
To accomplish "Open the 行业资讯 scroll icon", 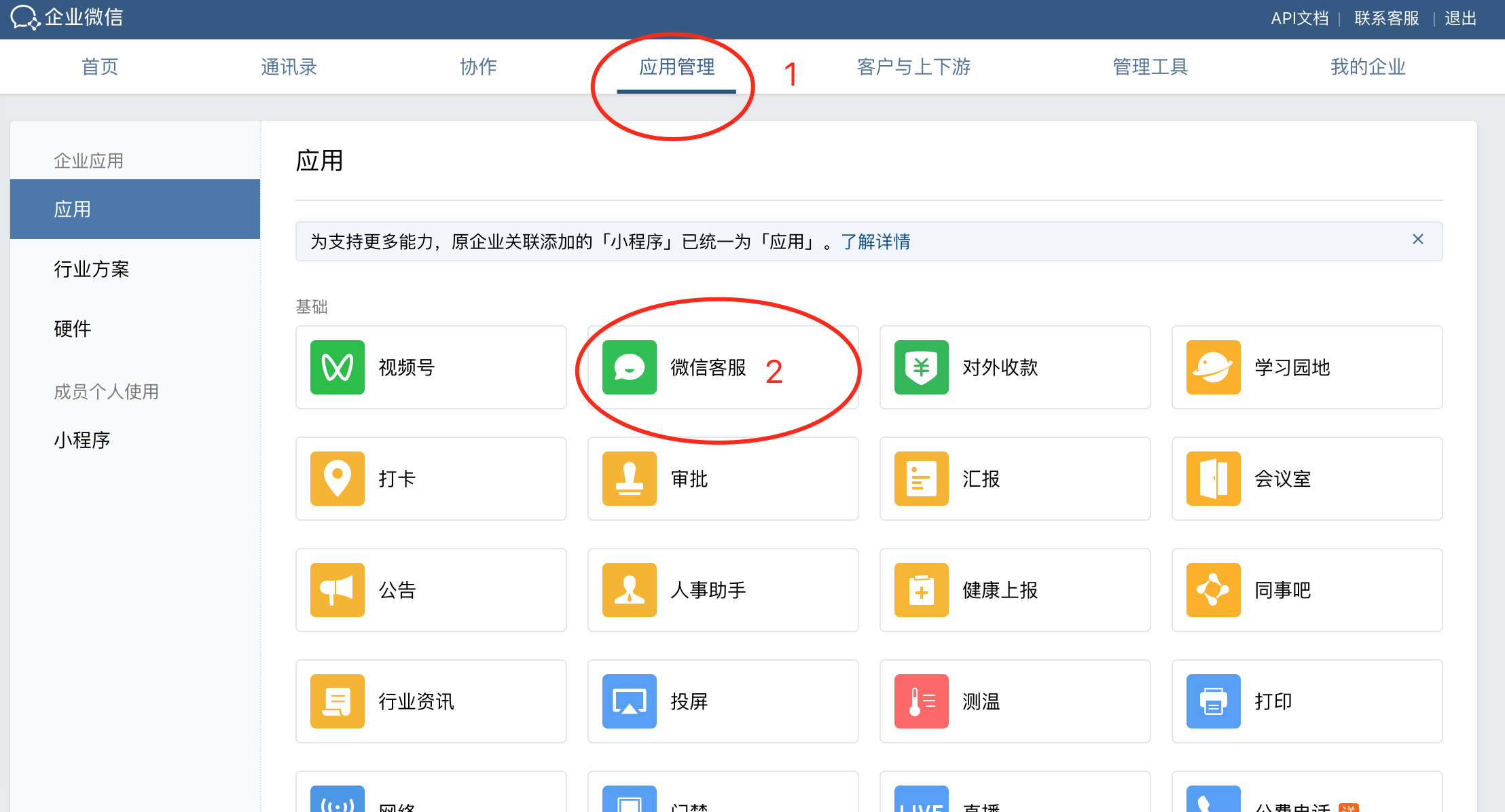I will click(338, 701).
